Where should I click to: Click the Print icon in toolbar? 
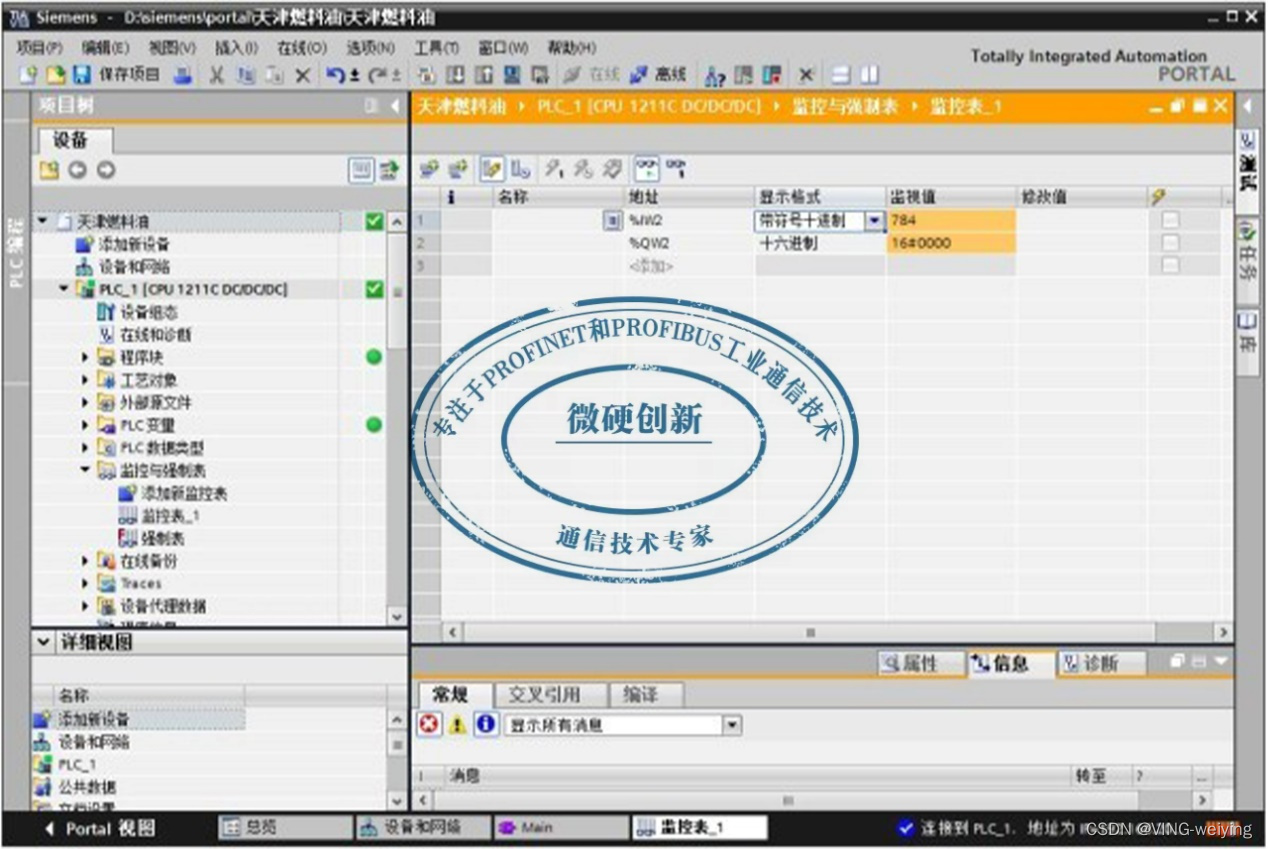(183, 75)
